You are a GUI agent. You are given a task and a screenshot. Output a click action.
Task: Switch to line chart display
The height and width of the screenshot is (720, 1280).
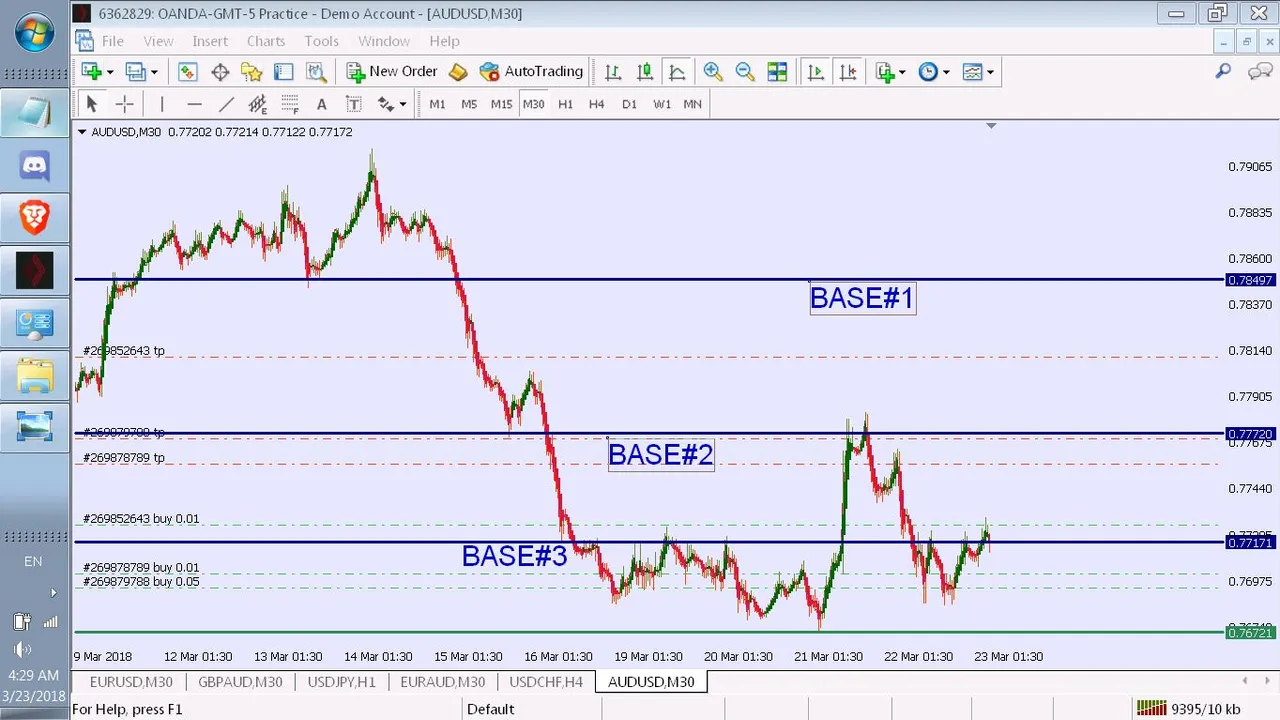coord(677,71)
